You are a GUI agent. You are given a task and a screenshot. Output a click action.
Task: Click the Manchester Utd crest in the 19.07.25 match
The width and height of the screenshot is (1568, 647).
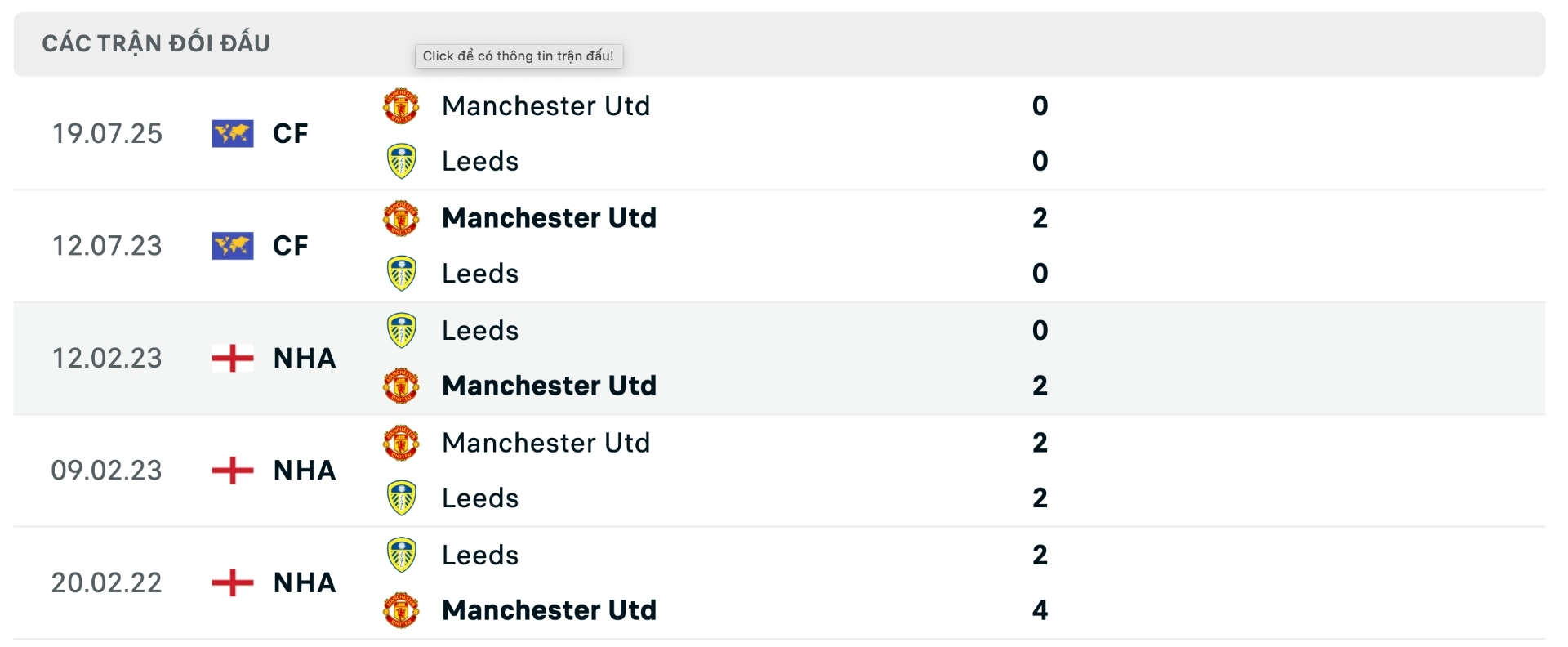402,105
